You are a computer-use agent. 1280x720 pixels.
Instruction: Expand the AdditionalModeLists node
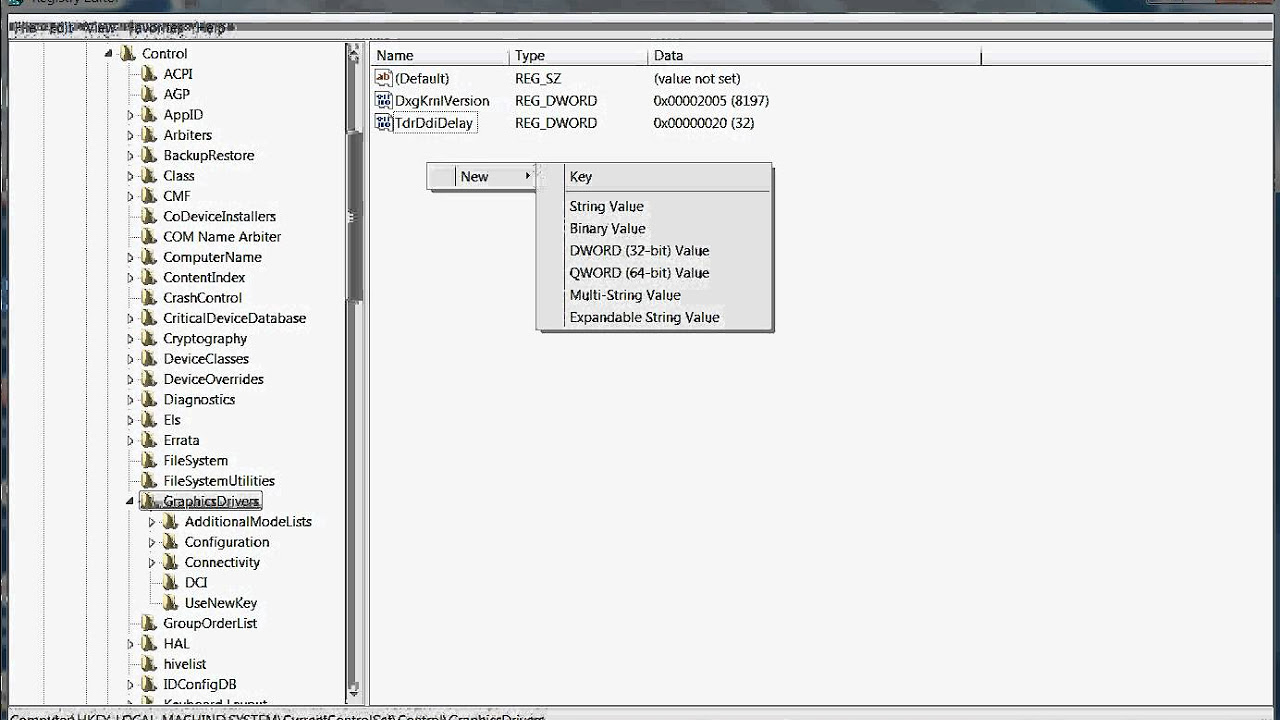click(x=152, y=522)
